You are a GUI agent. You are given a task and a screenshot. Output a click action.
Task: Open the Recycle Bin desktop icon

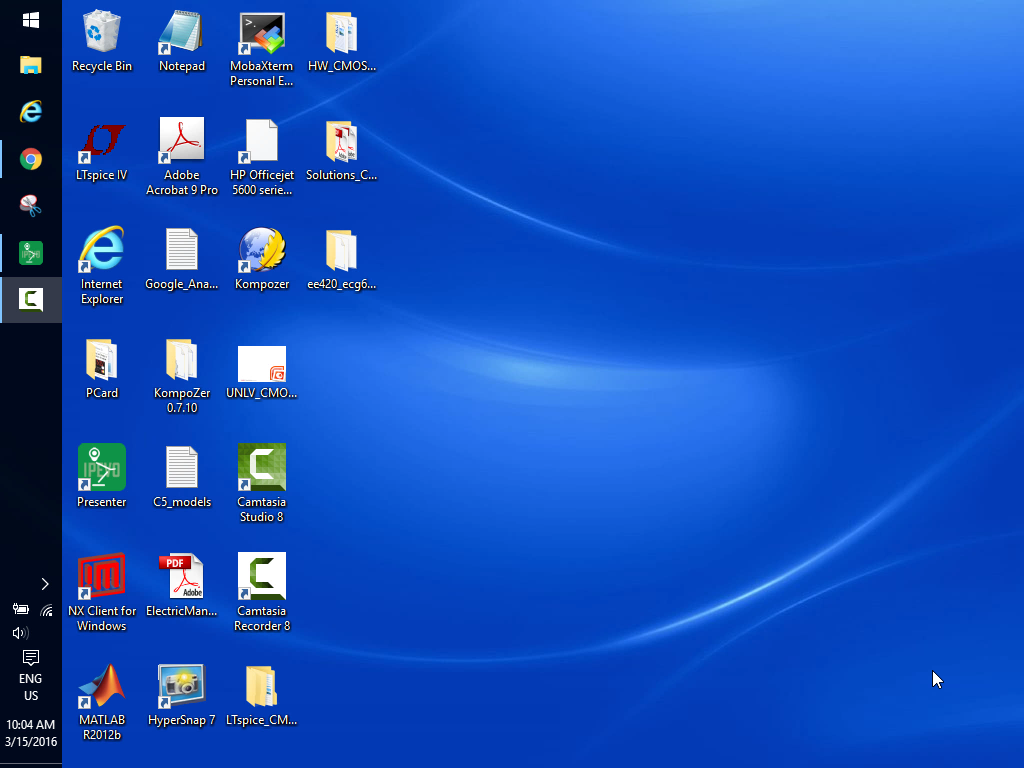coord(102,34)
